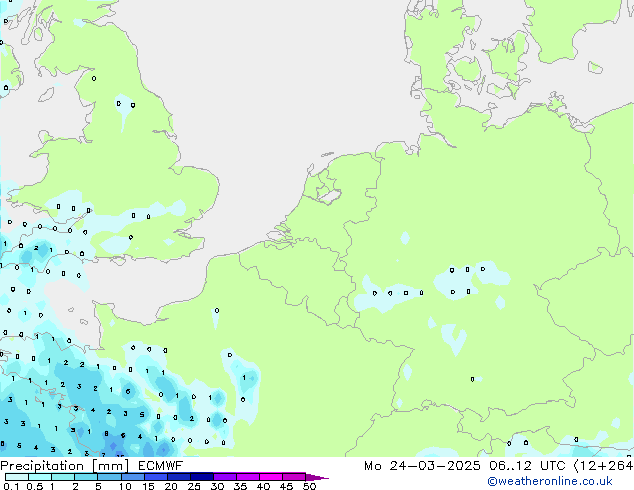Viewport: 634px width, 490px height.
Task: Select the 10–15 mm legend swatch
Action: click(x=133, y=477)
